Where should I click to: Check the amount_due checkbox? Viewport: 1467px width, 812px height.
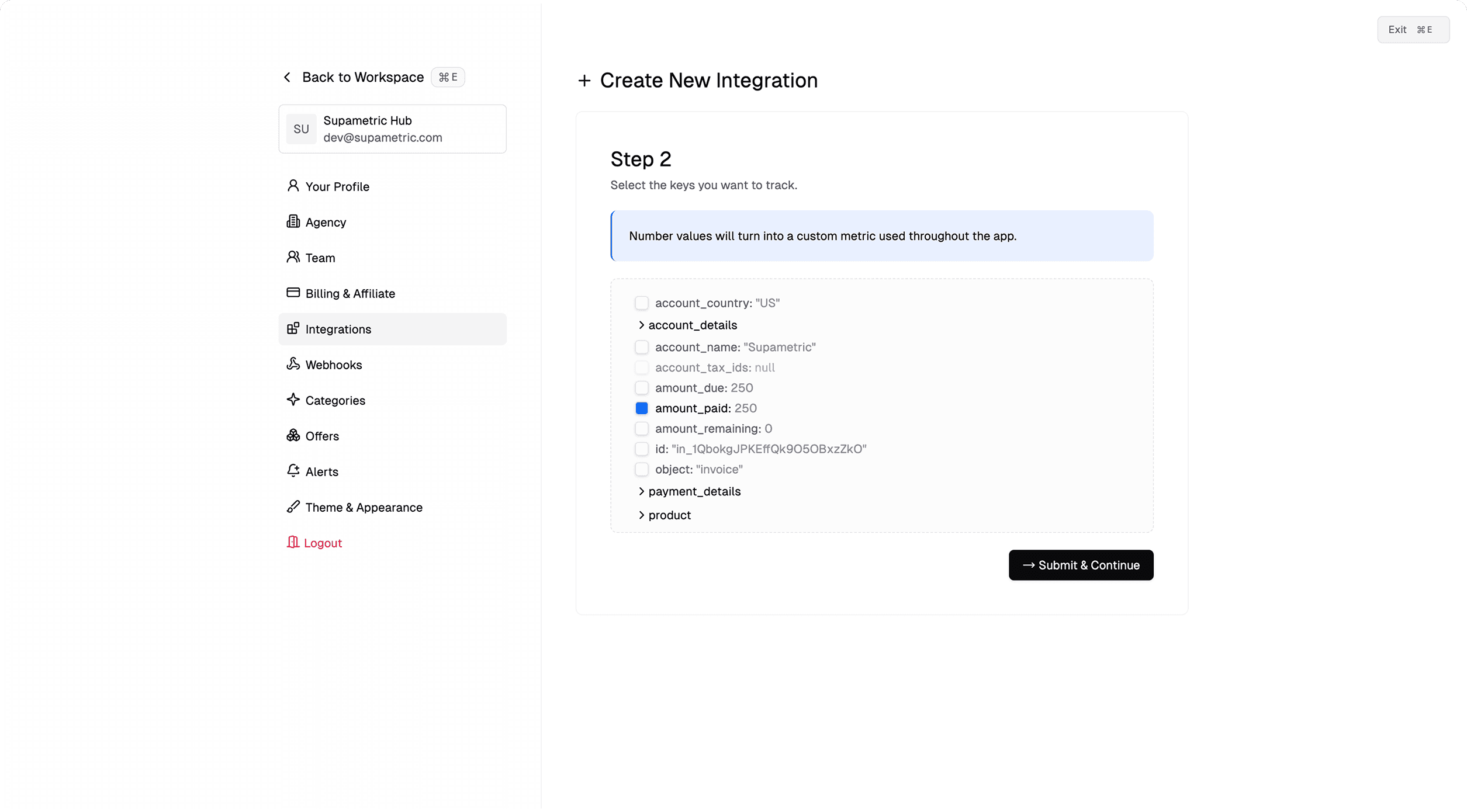[641, 388]
